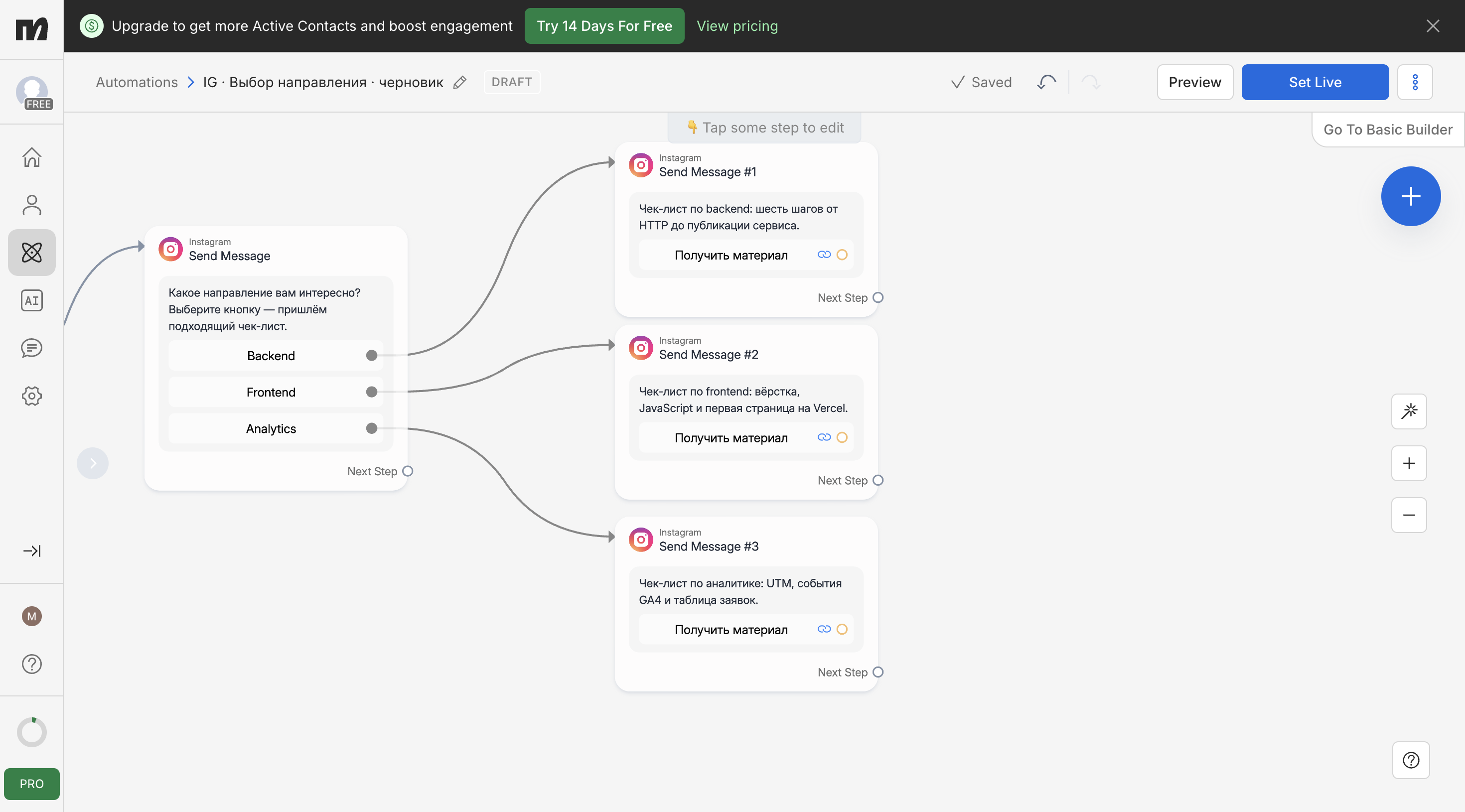The image size is (1465, 812).
Task: Click the Set Live button
Action: 1315,83
